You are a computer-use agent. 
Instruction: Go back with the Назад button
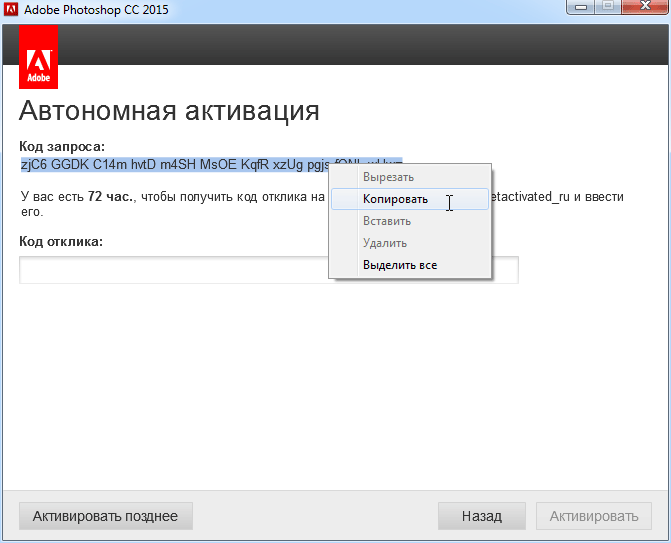click(x=482, y=516)
